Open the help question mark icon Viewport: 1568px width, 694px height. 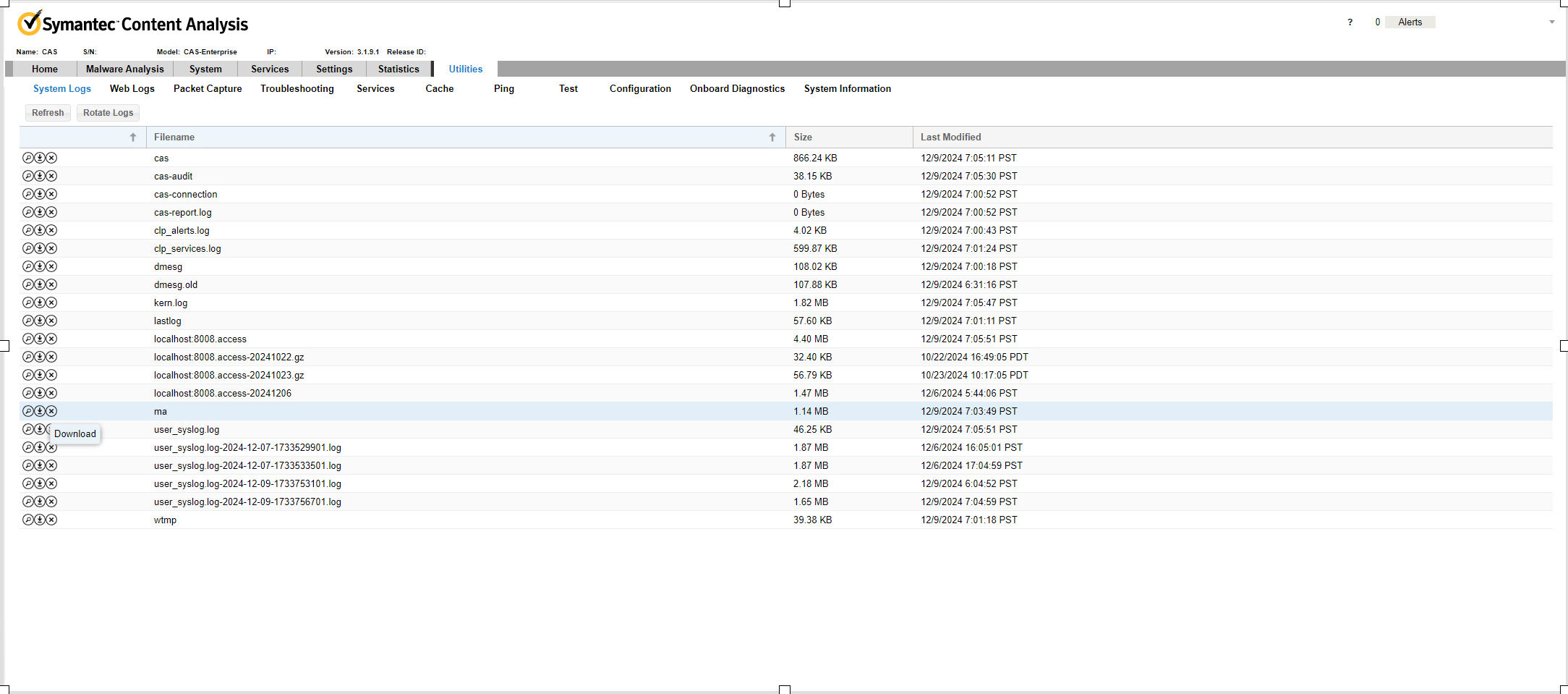1350,22
